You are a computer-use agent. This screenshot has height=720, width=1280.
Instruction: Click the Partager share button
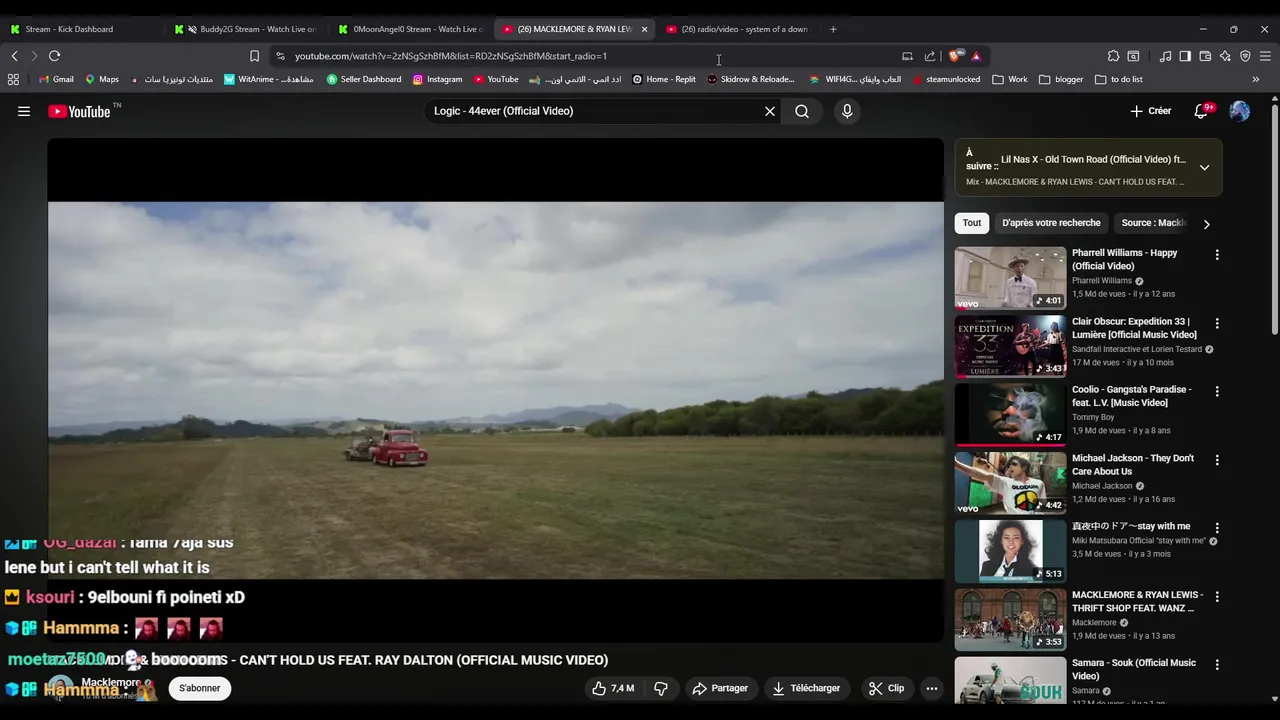[720, 688]
